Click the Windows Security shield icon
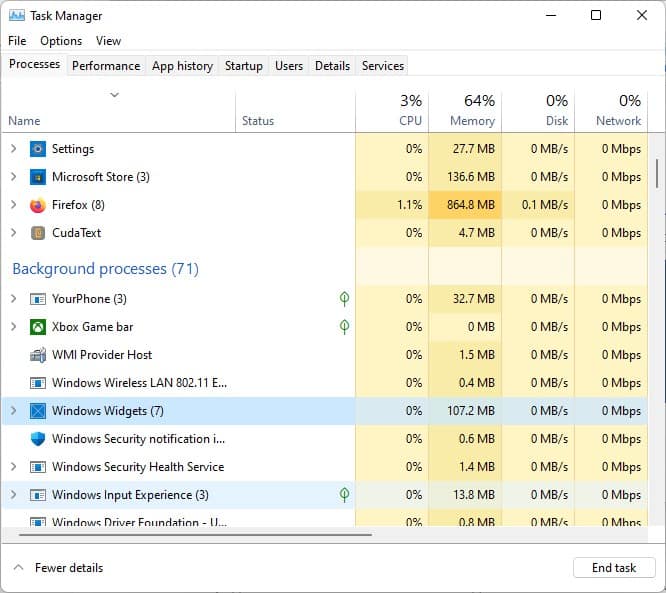The width and height of the screenshot is (666, 593). tap(38, 439)
